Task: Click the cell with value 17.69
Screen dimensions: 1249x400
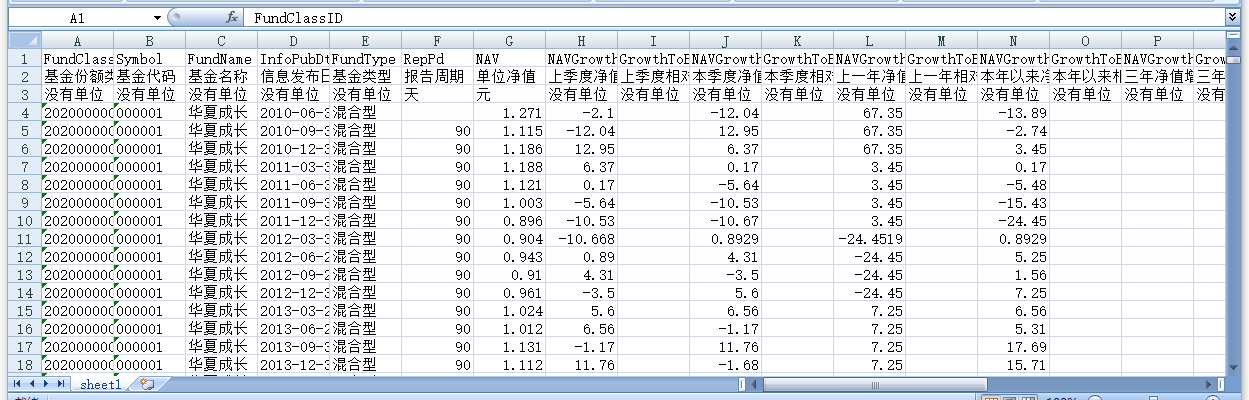Action: point(1014,347)
